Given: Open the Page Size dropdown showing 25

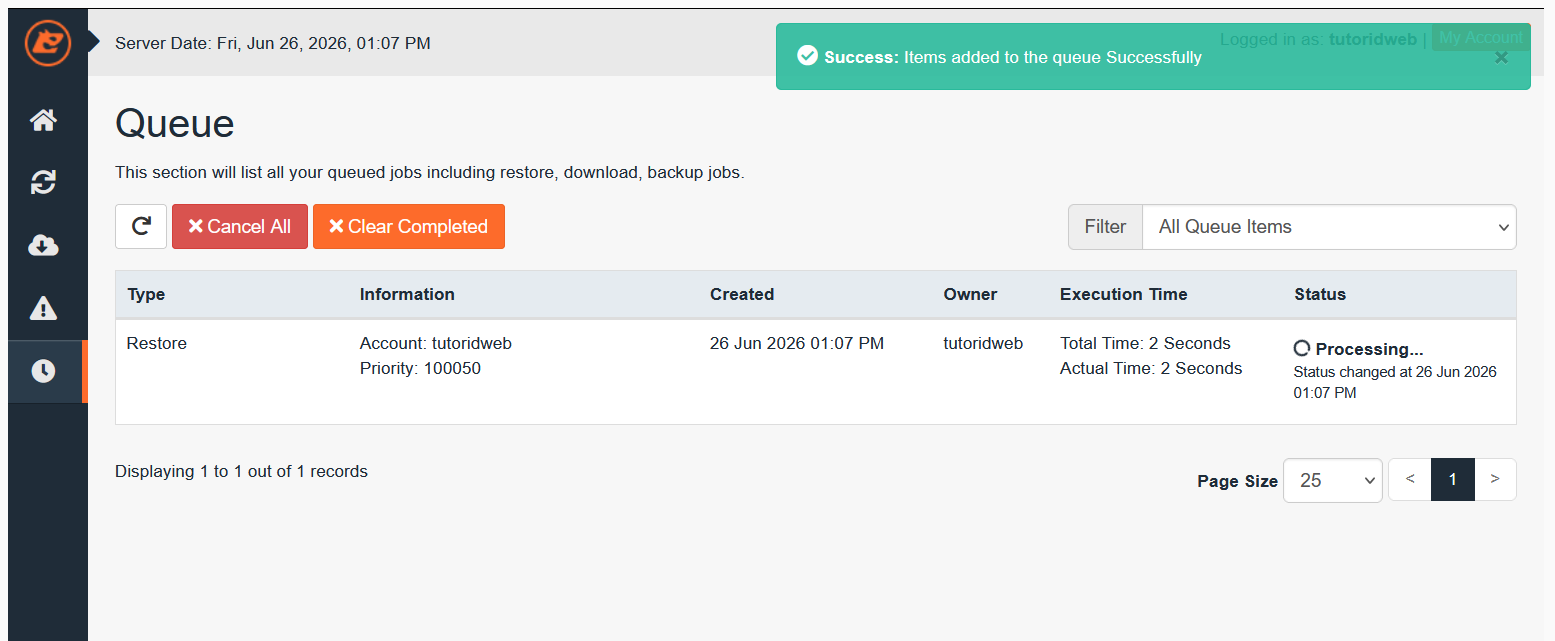Looking at the screenshot, I should point(1333,480).
